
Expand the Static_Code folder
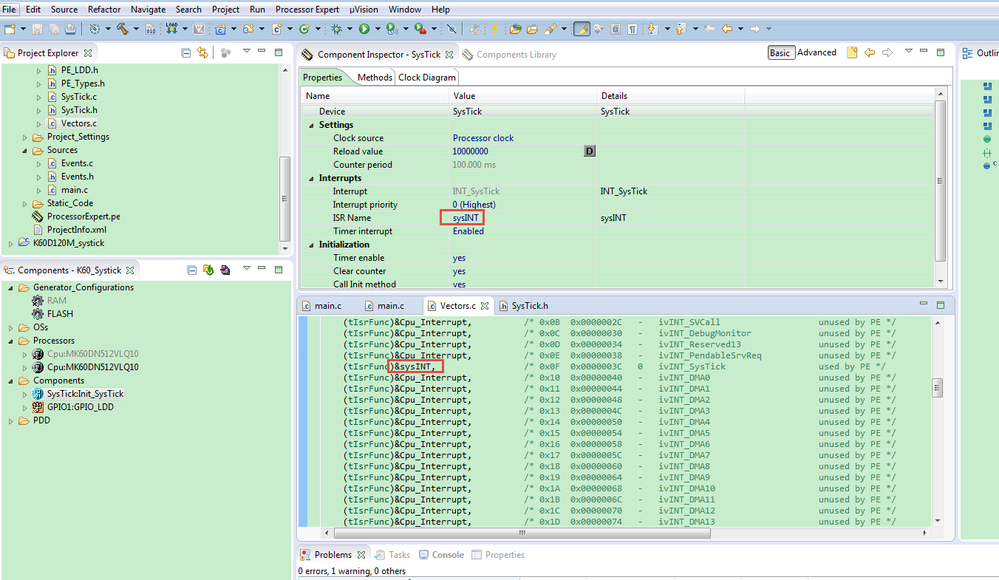[25, 204]
